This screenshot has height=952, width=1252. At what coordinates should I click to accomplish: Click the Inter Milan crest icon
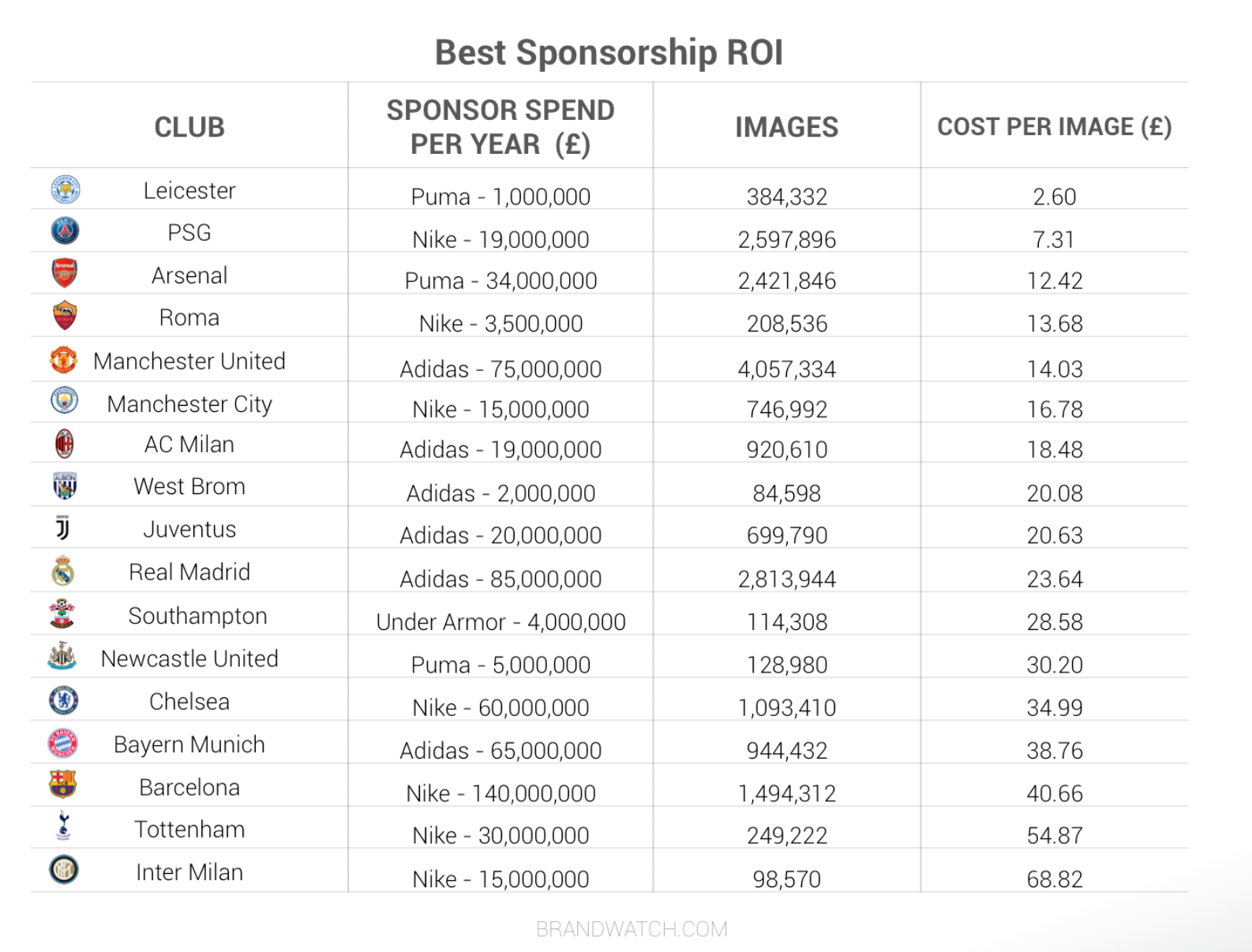click(64, 870)
